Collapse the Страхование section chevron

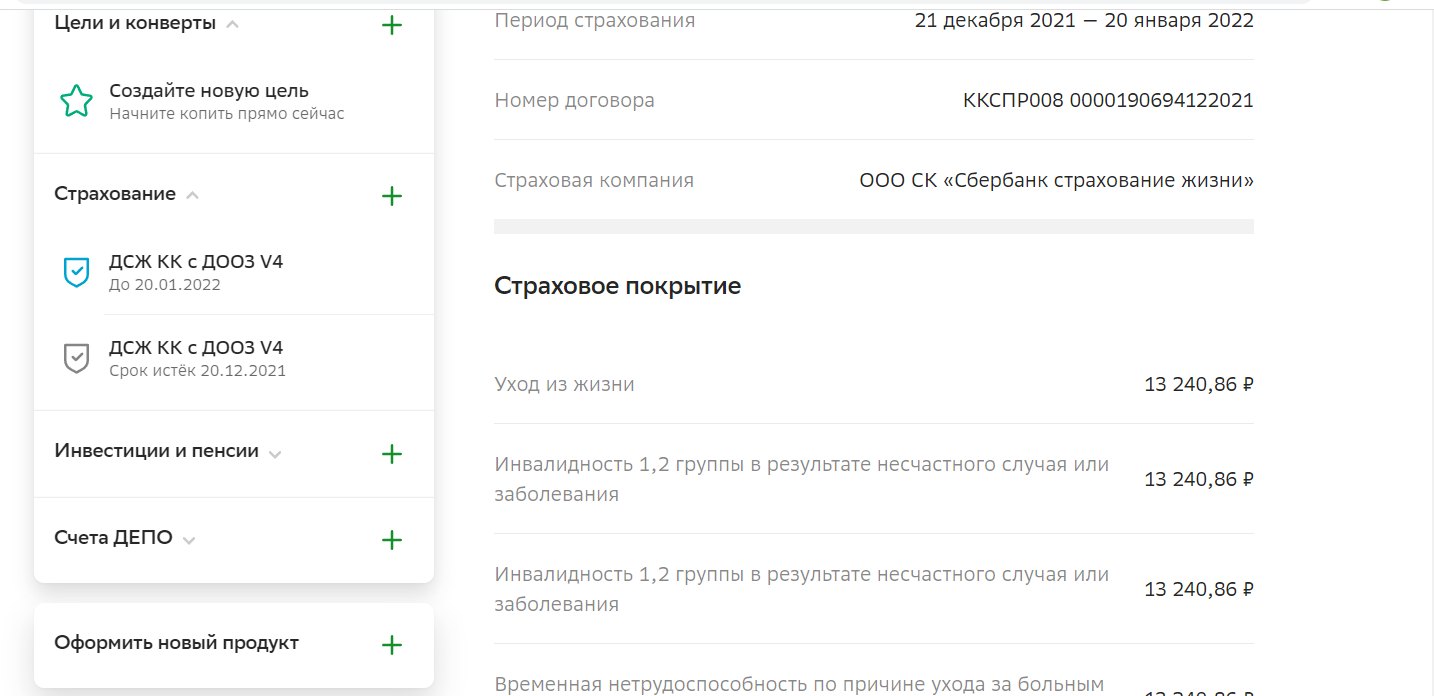[193, 196]
